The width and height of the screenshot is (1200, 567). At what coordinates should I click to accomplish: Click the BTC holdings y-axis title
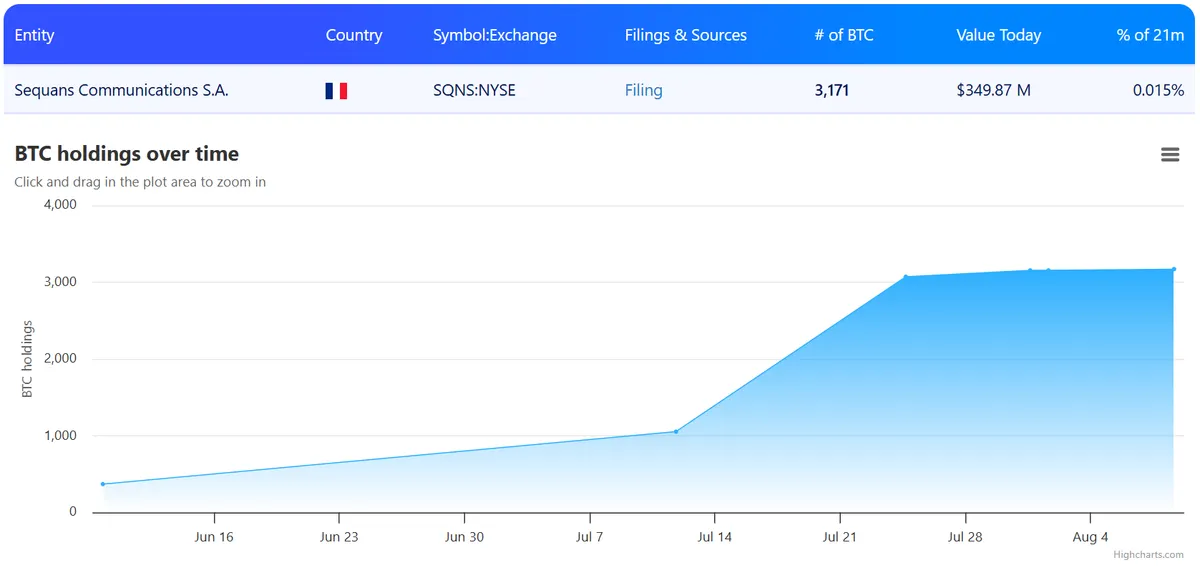[x=28, y=359]
